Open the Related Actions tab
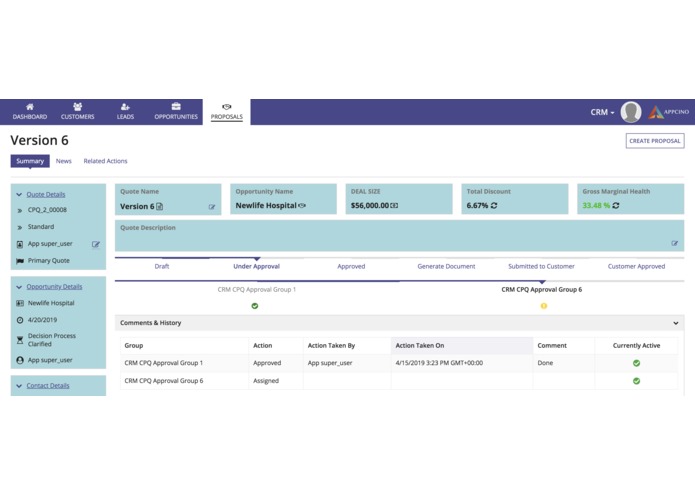Image resolution: width=695 pixels, height=494 pixels. (105, 161)
